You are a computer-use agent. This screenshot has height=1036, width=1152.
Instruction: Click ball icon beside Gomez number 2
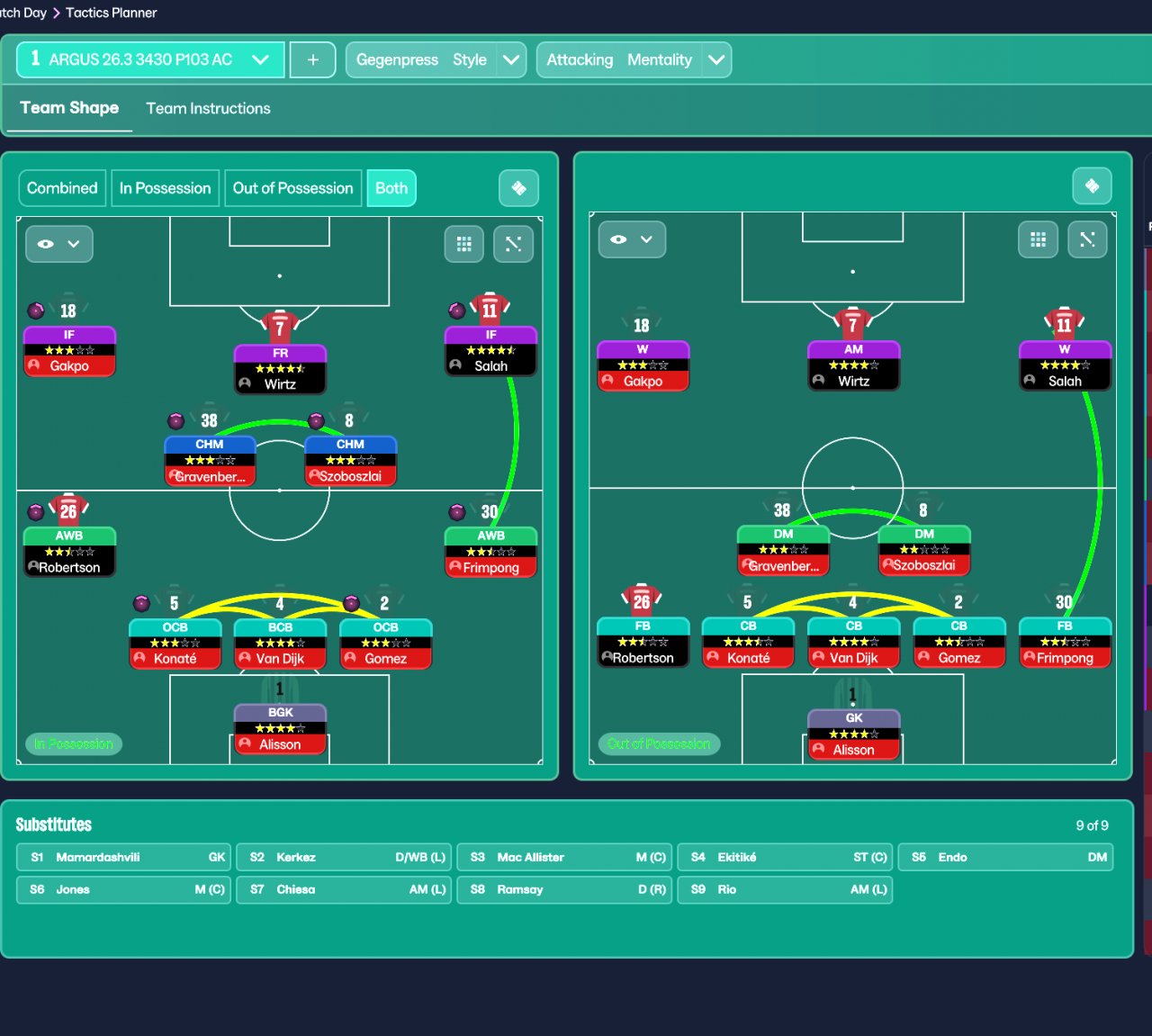pyautogui.click(x=352, y=603)
